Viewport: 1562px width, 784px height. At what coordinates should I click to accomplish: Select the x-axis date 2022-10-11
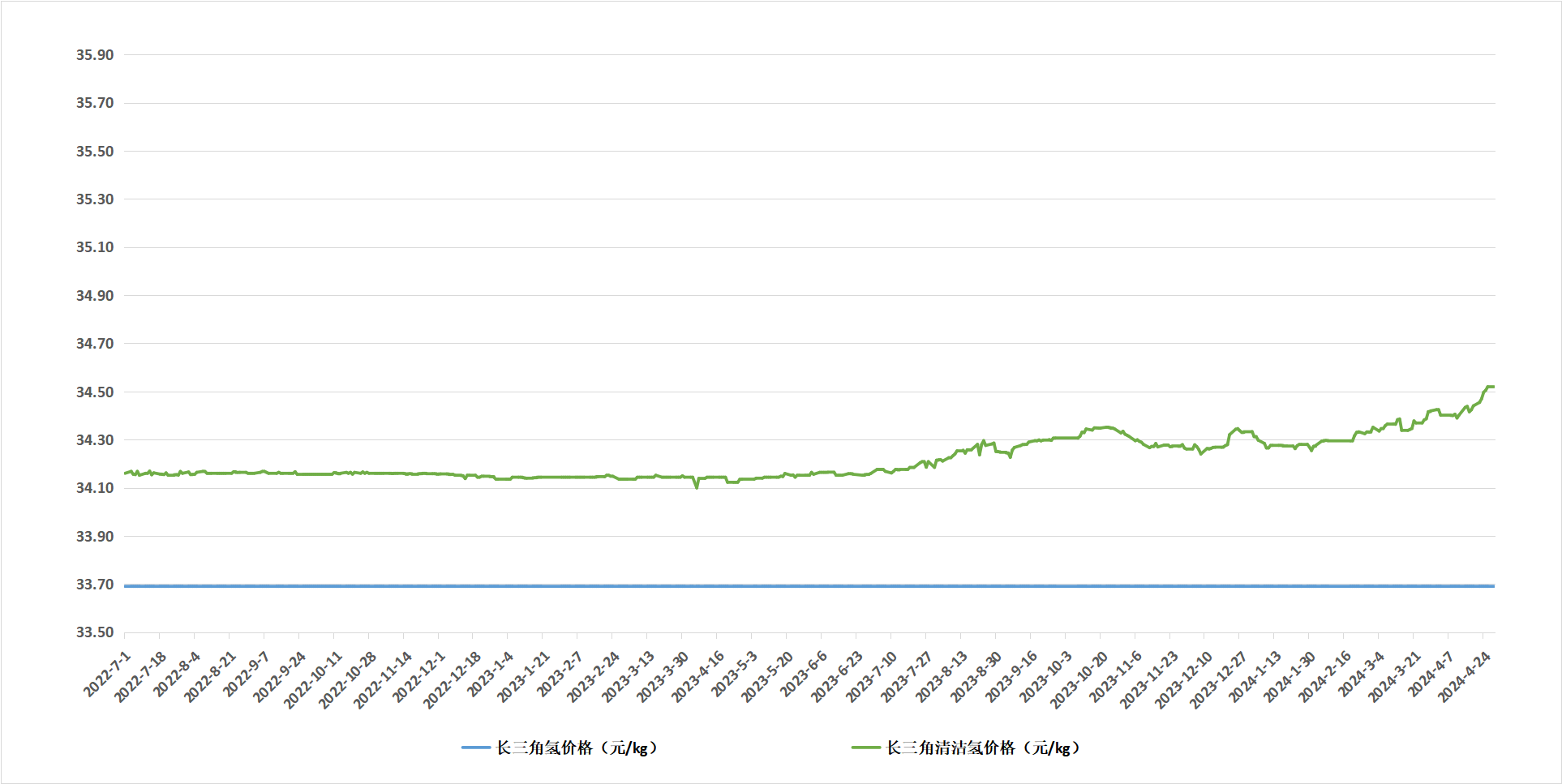click(311, 679)
